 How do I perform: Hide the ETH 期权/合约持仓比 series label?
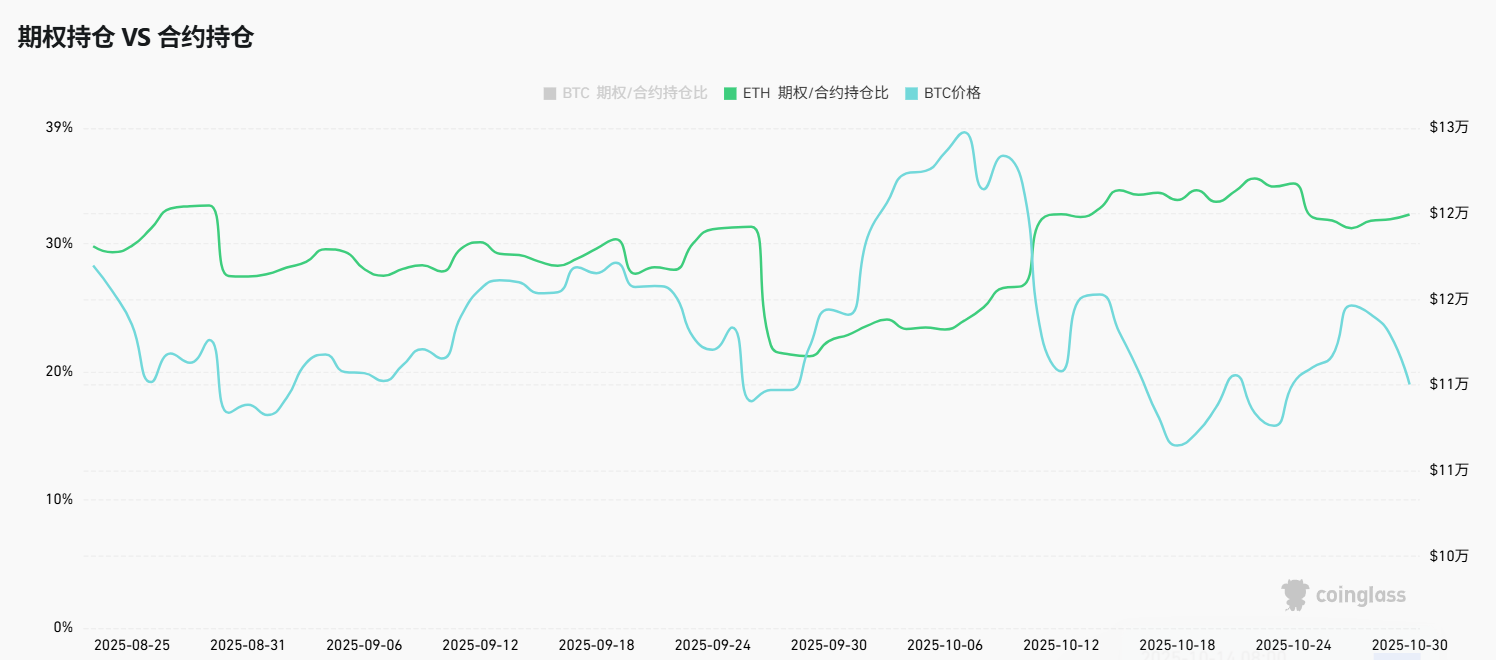(815, 93)
